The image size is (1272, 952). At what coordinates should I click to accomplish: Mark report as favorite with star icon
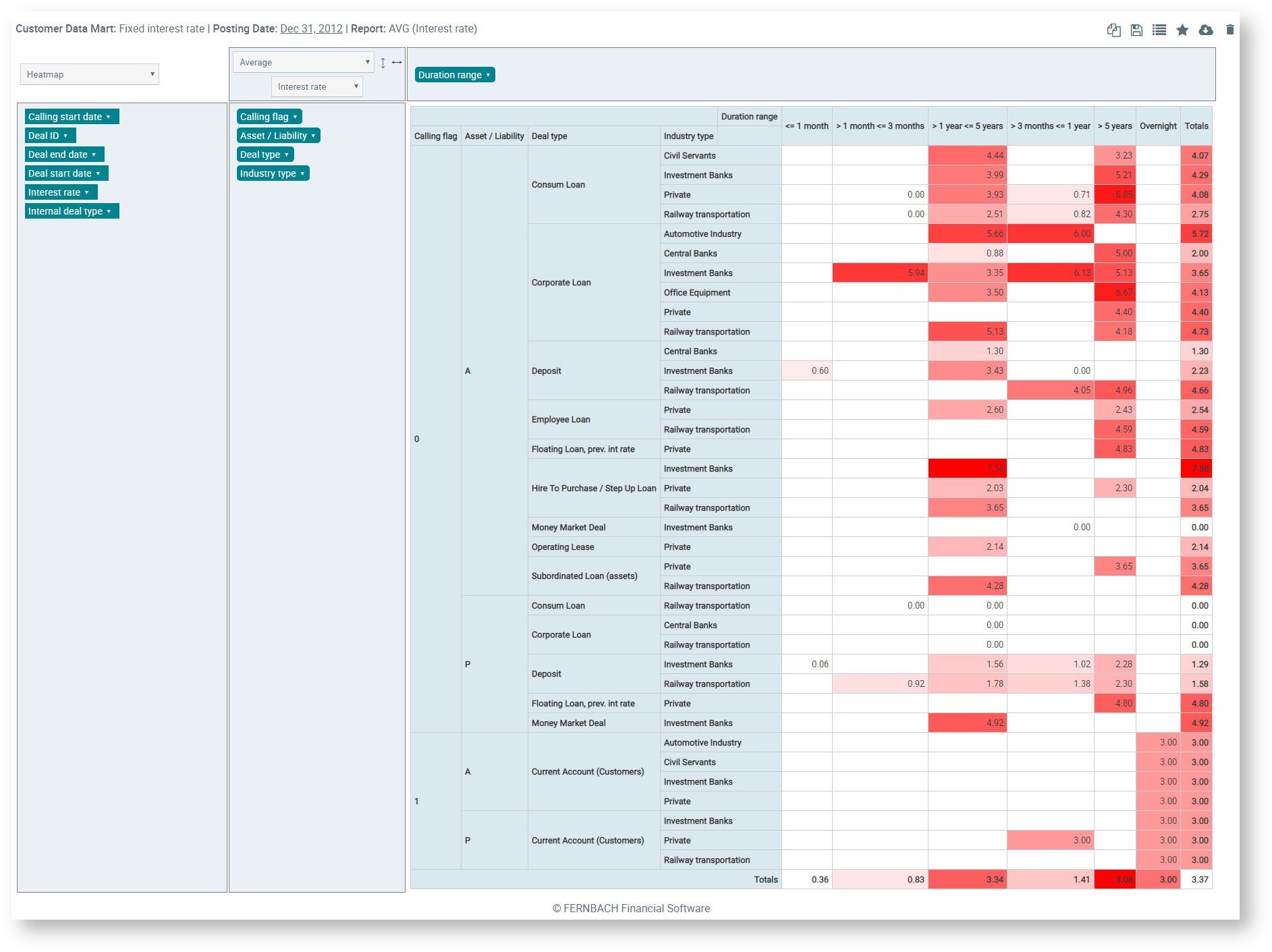pos(1182,30)
